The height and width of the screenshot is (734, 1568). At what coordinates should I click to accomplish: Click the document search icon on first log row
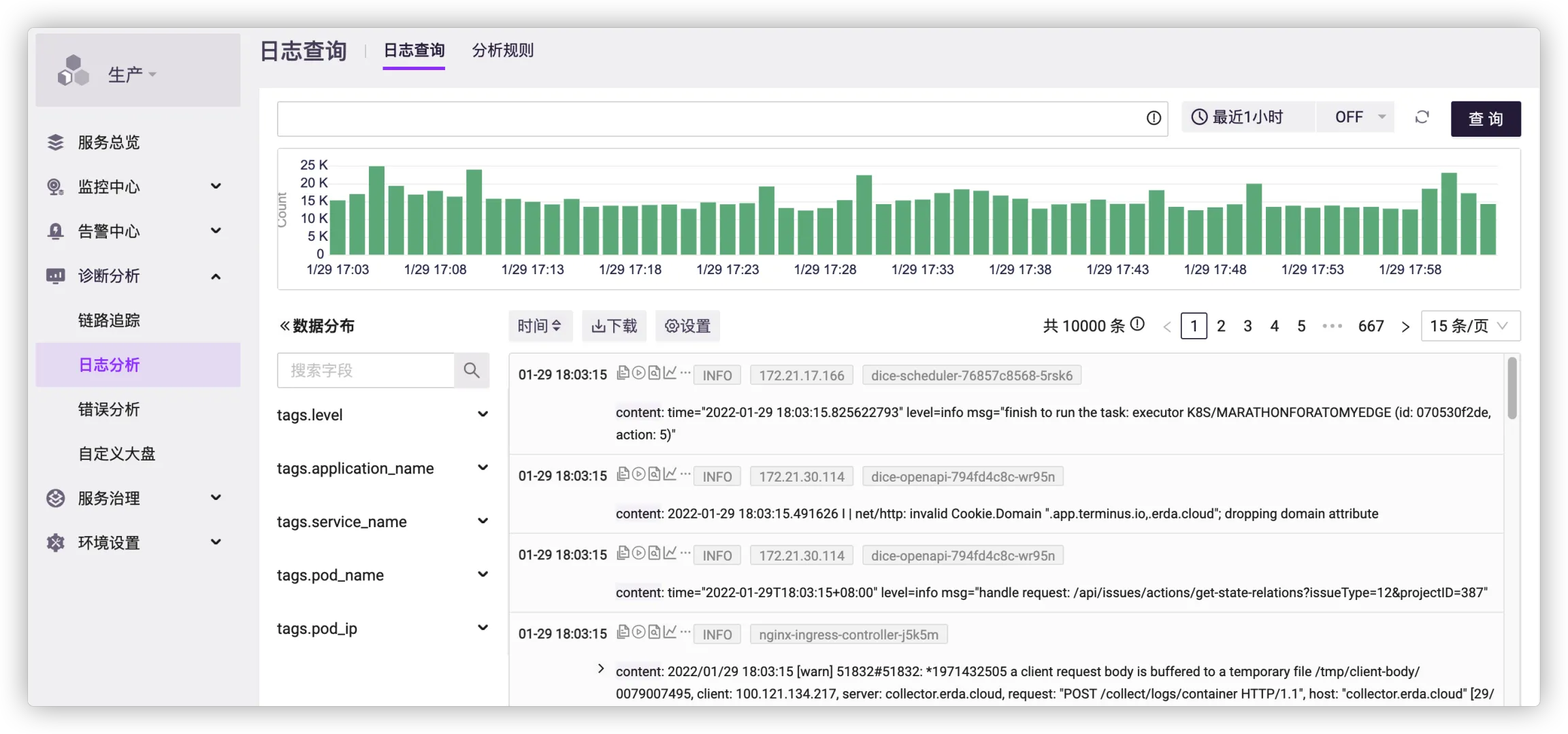654,373
